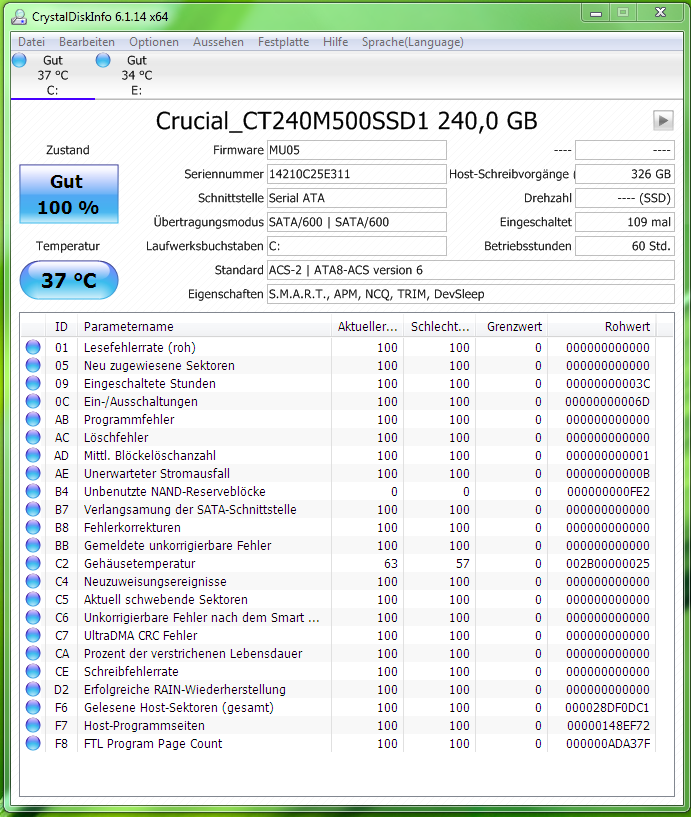Click the Laufwerksbuchstaben field C:
The width and height of the screenshot is (691, 817).
tap(356, 246)
